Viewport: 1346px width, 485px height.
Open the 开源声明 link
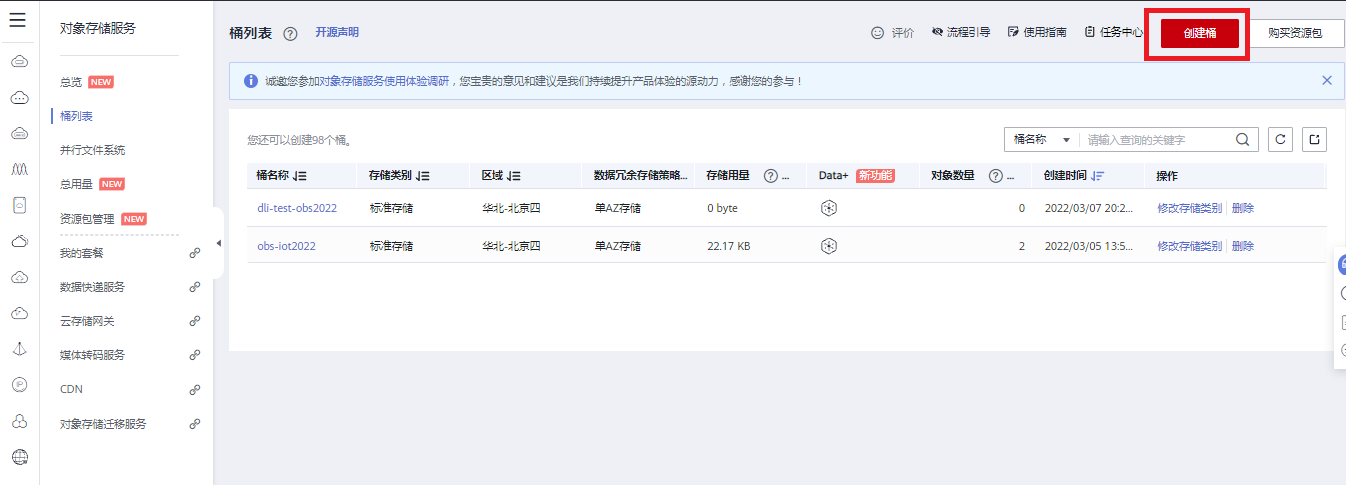(x=337, y=32)
